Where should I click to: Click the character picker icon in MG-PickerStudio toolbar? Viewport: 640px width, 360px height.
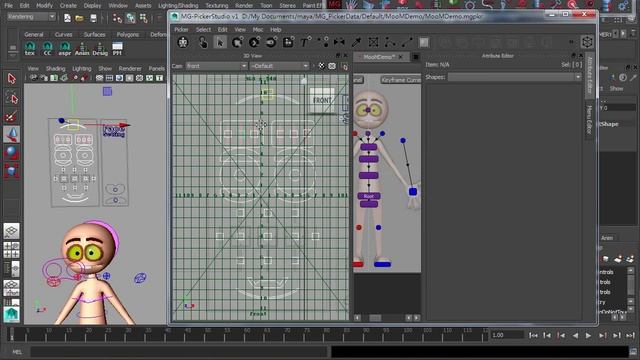tap(183, 42)
